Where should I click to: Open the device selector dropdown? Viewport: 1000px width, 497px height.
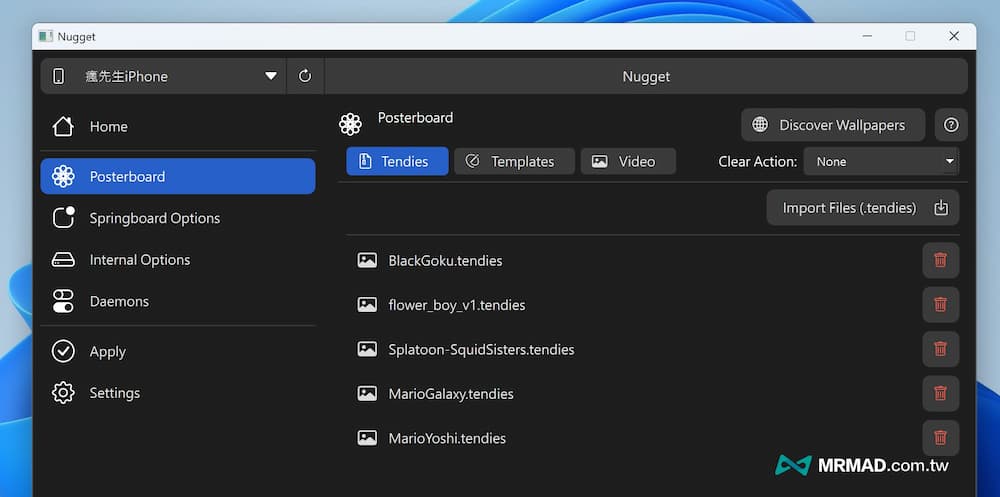point(164,77)
